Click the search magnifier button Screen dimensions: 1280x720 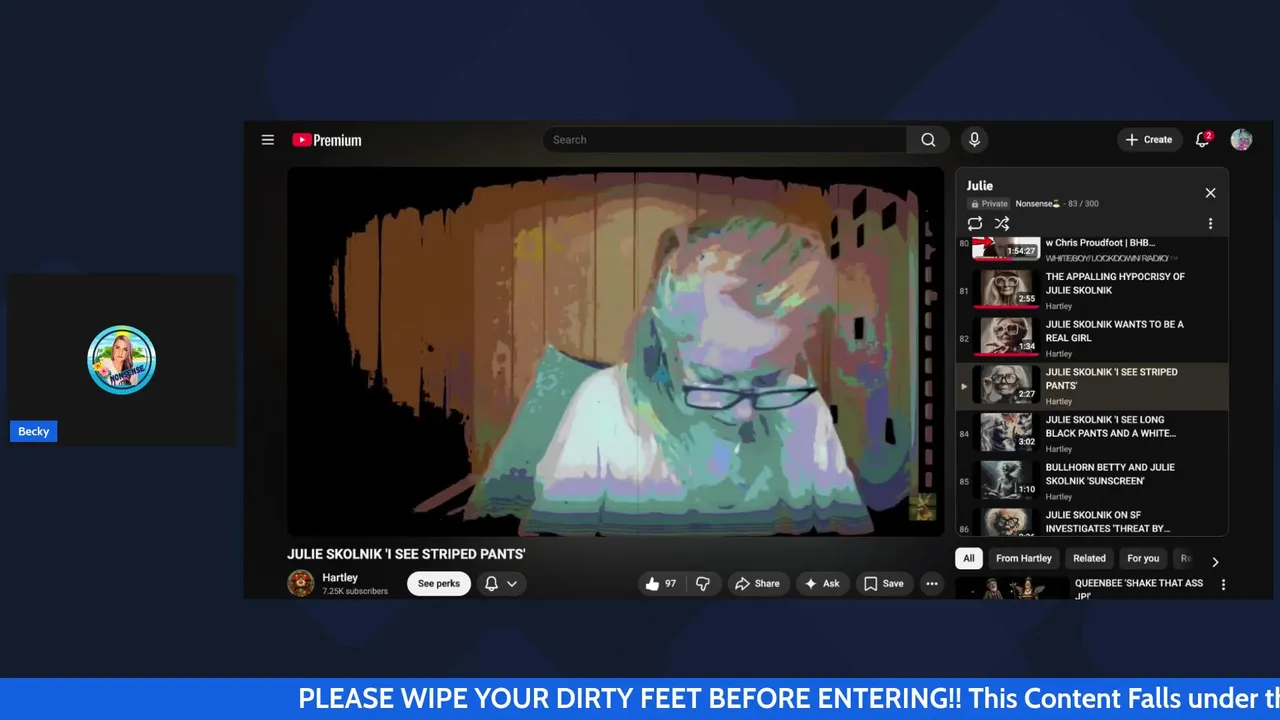click(928, 140)
